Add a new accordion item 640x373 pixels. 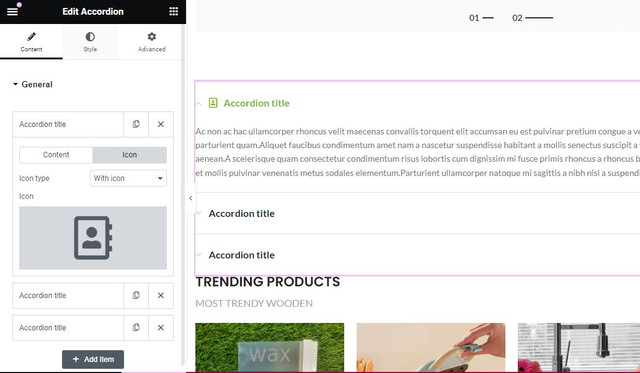click(x=93, y=359)
